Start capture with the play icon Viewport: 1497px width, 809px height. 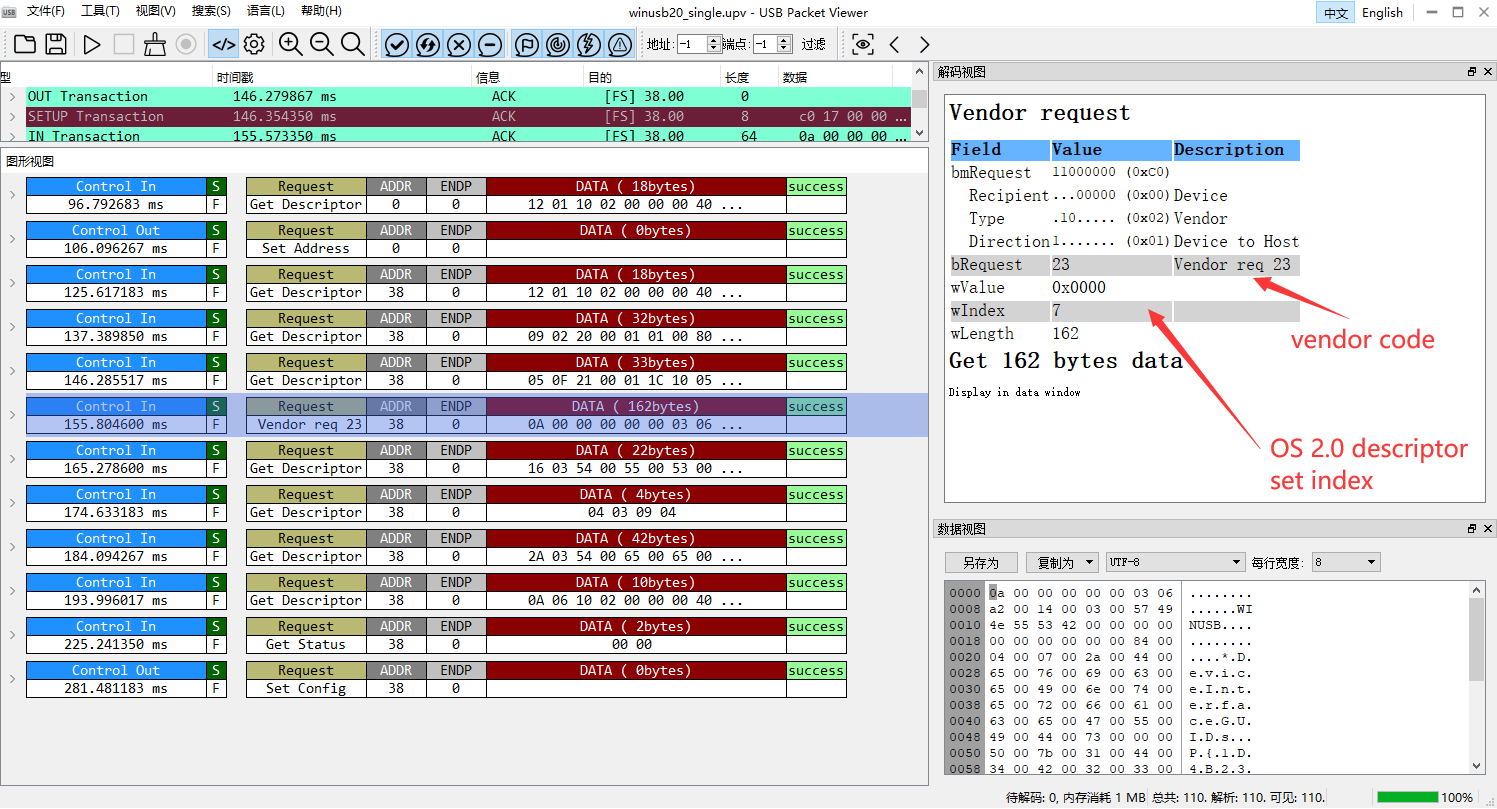coord(92,44)
